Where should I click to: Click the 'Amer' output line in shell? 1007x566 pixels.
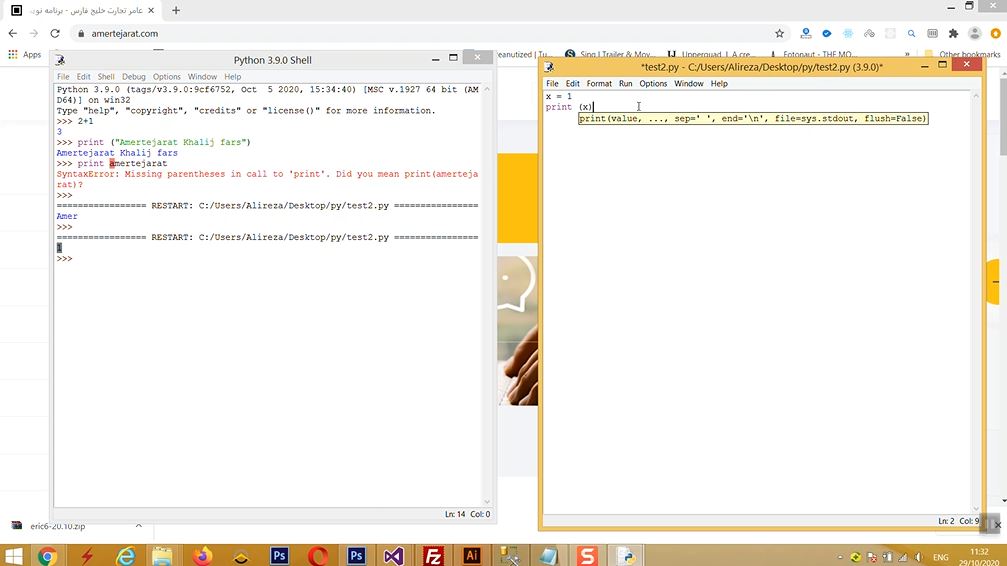click(x=67, y=216)
